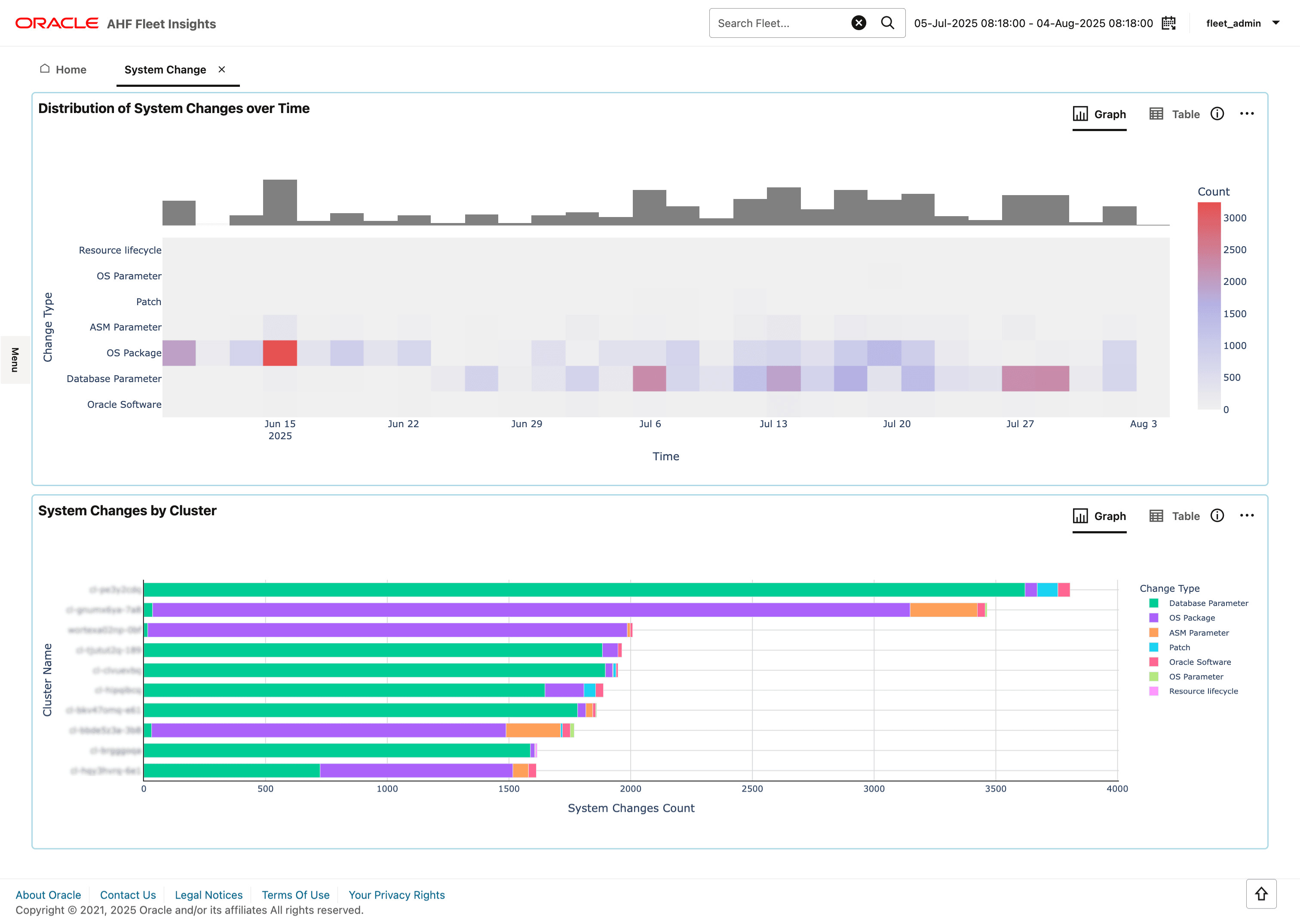
Task: Click the home icon beside the Home tab
Action: [44, 68]
